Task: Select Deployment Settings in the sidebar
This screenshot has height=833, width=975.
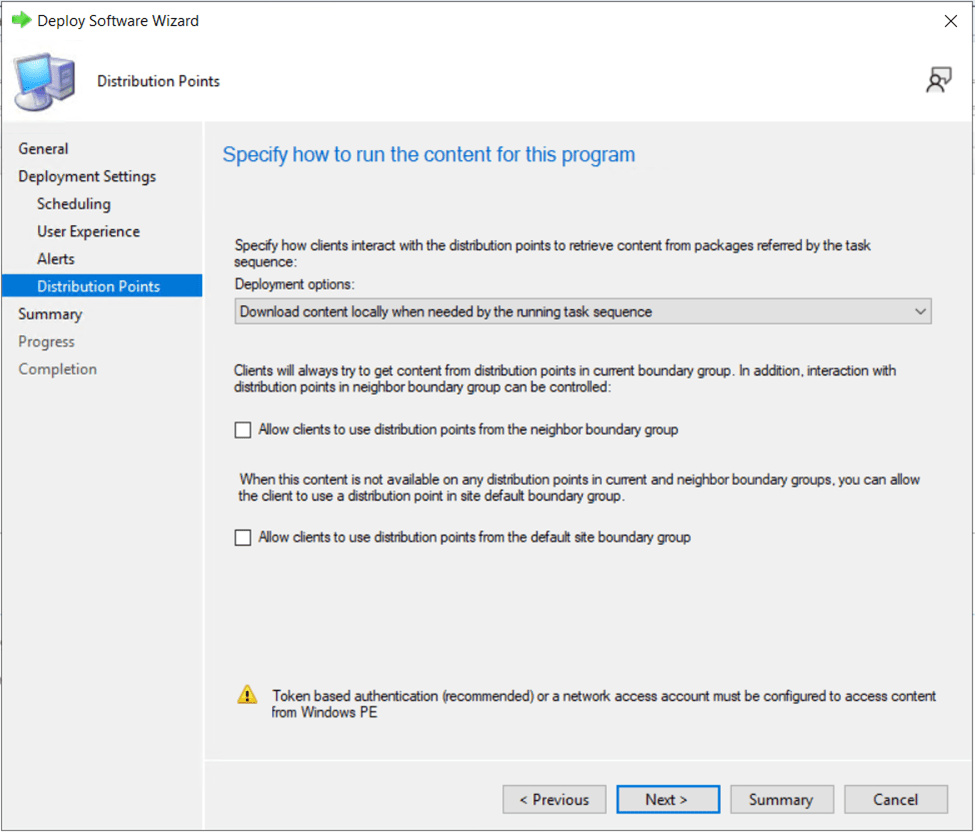Action: pos(87,177)
